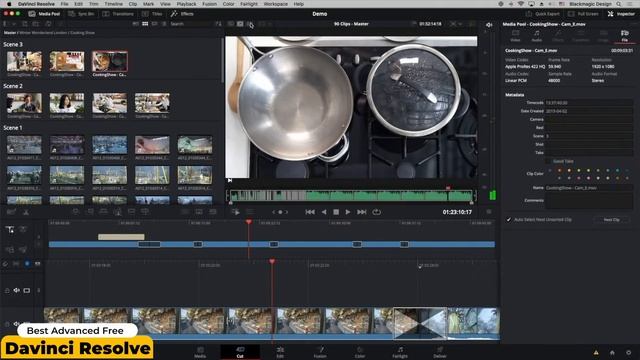Switch to the Fairlight page
This screenshot has height=360, width=640.
[400, 352]
